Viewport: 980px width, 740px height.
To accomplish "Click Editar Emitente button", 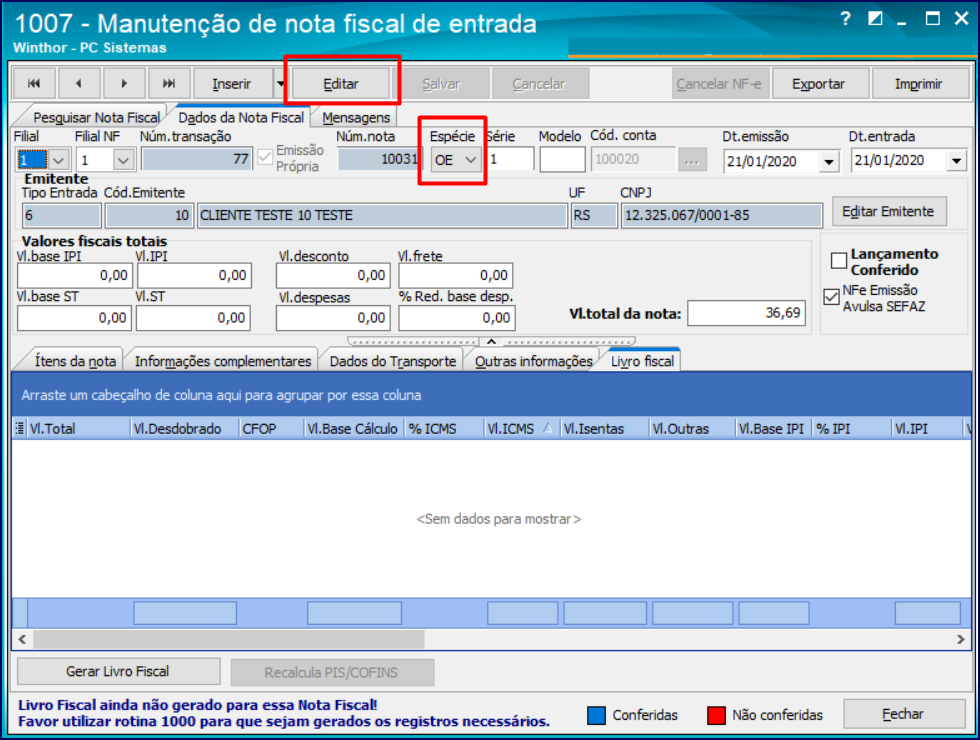I will [x=889, y=211].
